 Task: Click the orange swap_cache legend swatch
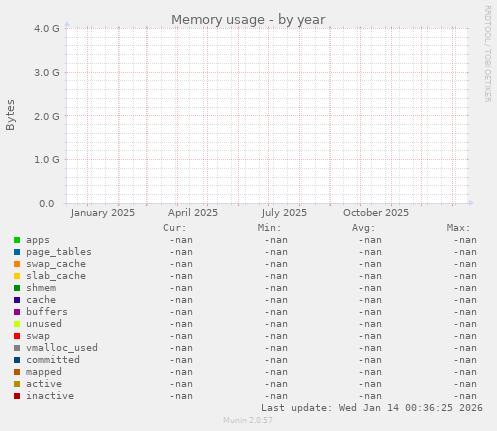[x=17, y=264]
